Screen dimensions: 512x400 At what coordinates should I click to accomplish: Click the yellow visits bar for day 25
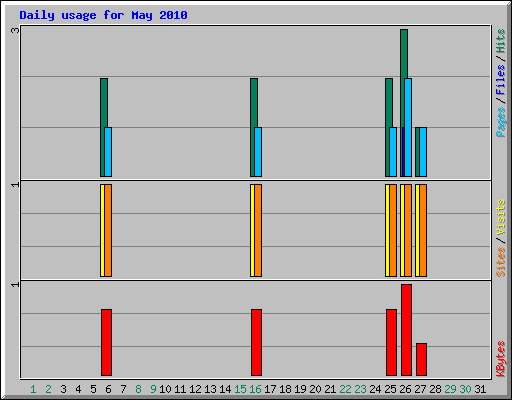[x=387, y=230]
